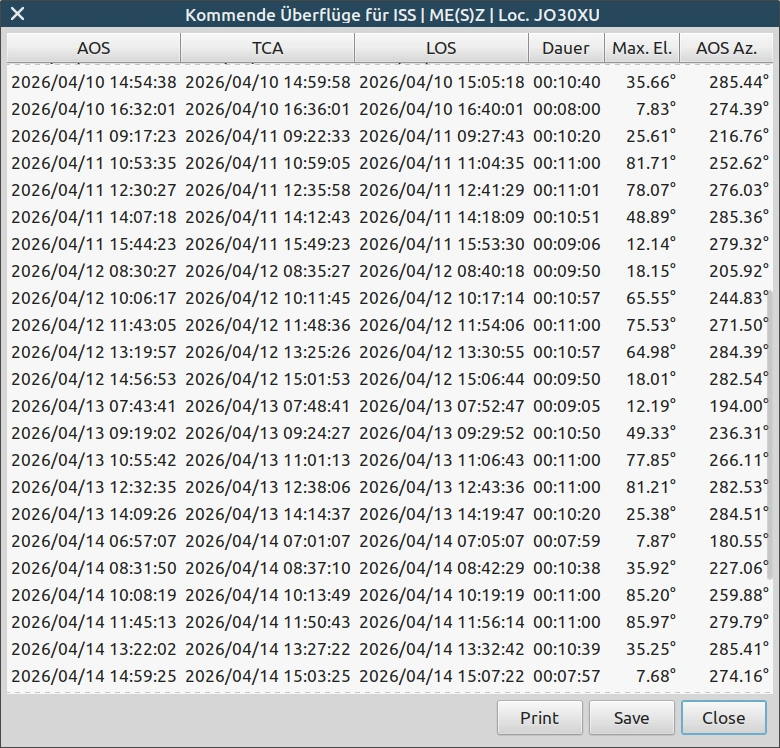Click the Print button
The height and width of the screenshot is (748, 780).
(539, 717)
